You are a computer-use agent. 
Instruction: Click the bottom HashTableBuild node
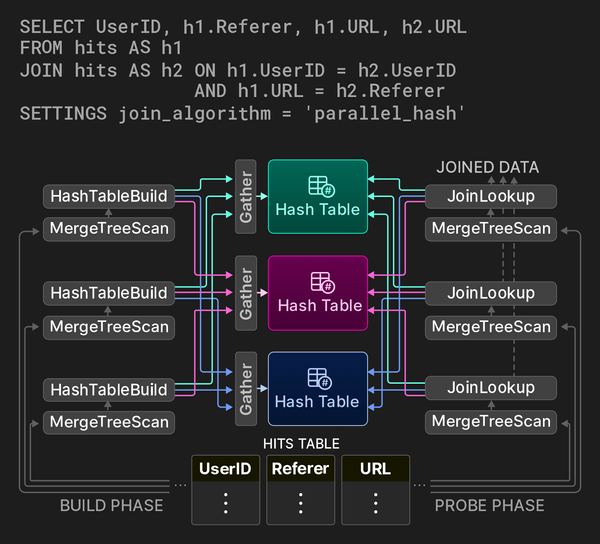[109, 389]
